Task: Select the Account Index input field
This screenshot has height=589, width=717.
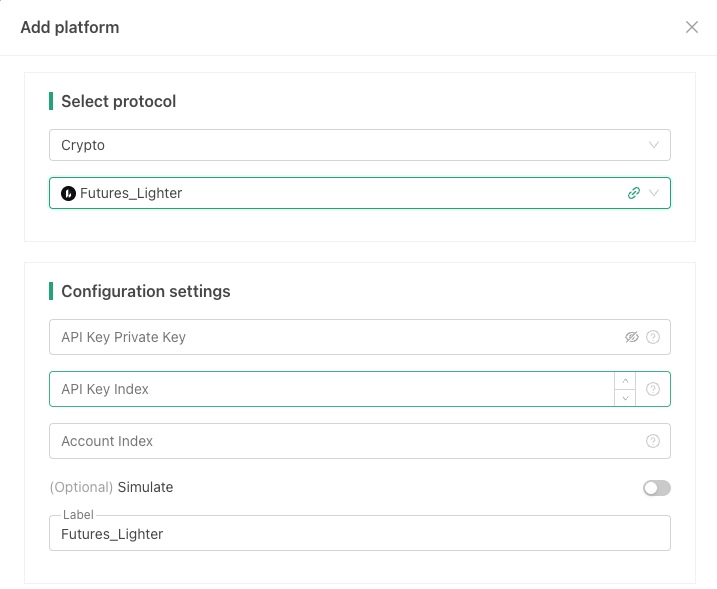Action: pos(340,441)
